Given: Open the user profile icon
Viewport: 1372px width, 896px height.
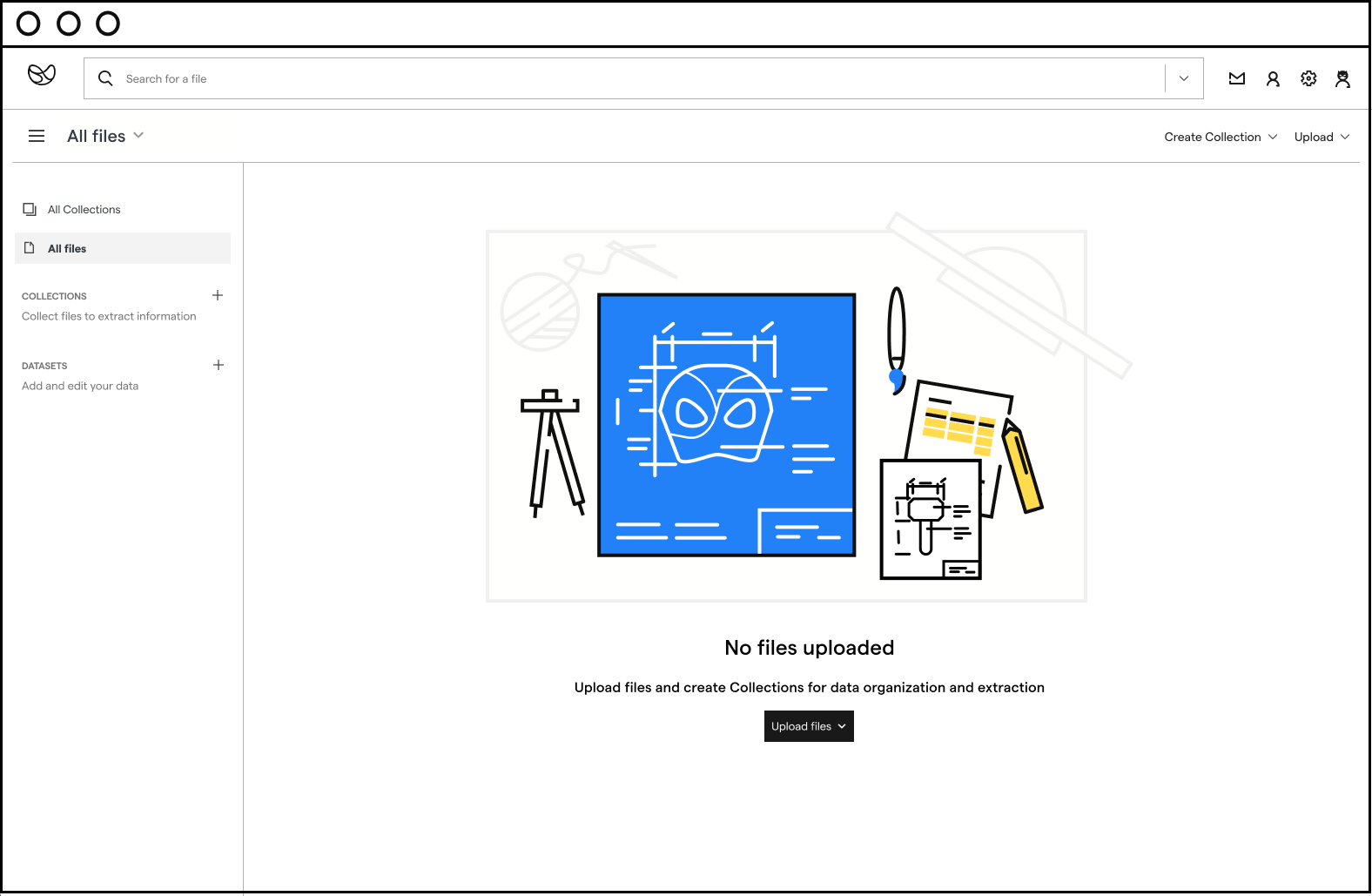Looking at the screenshot, I should 1273,79.
